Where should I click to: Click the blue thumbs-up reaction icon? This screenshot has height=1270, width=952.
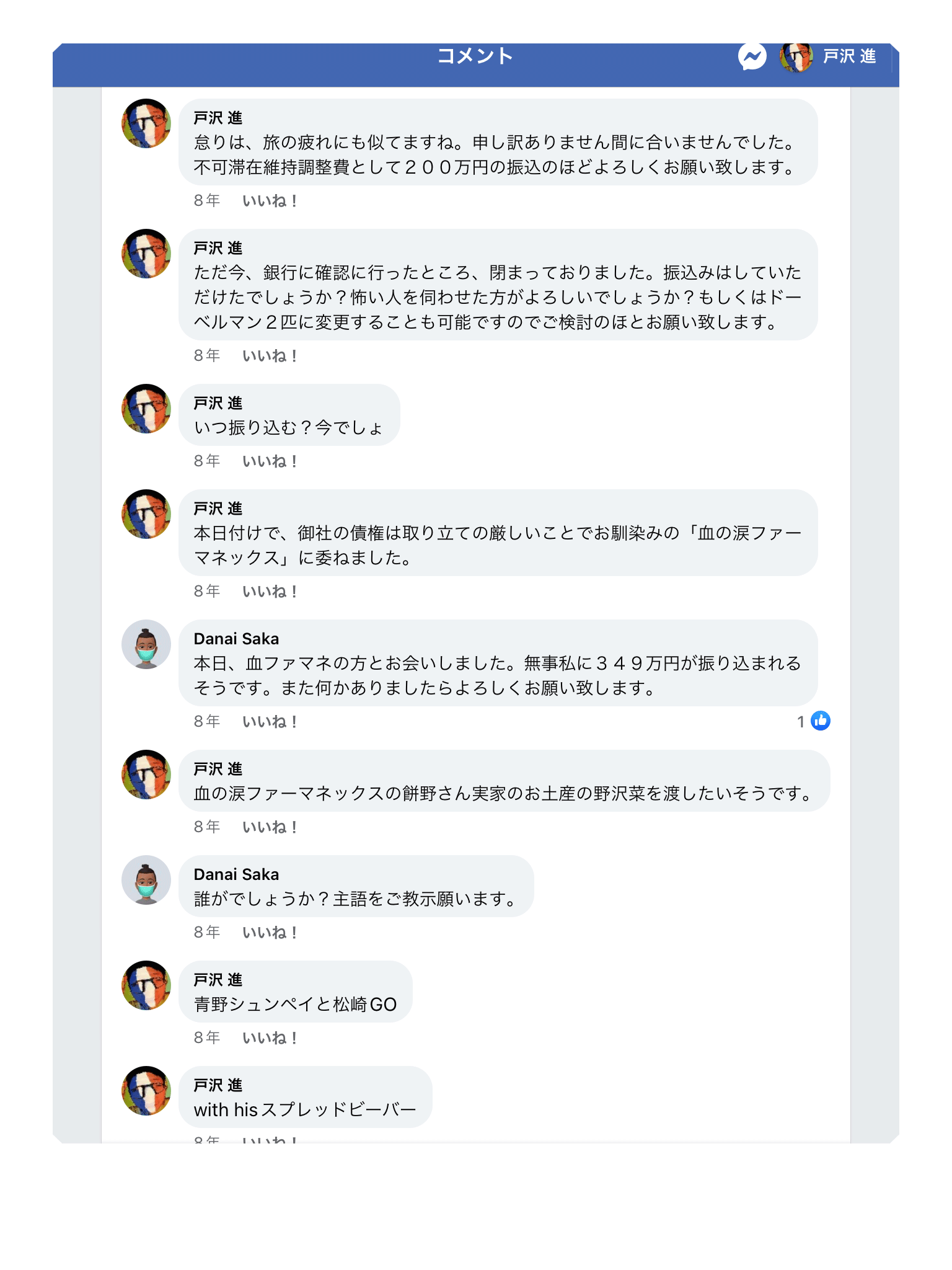[x=821, y=721]
